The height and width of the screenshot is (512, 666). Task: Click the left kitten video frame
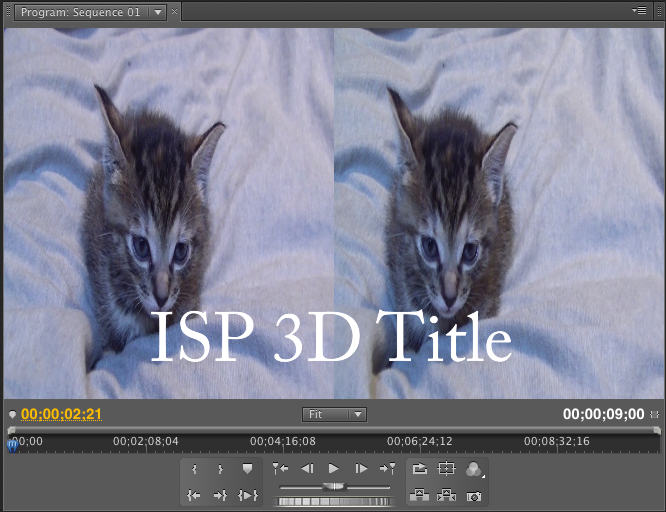tap(169, 213)
